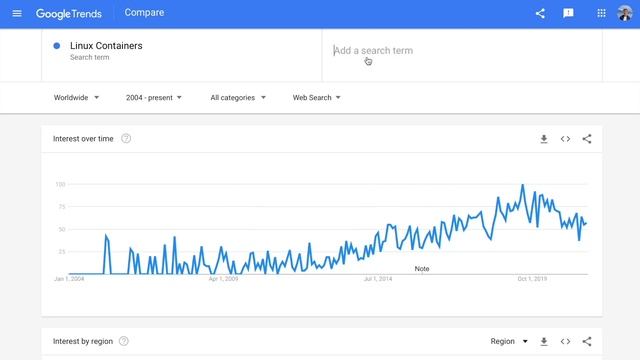640x360 pixels.
Task: Open the Web Search type dropdown
Action: tap(316, 98)
